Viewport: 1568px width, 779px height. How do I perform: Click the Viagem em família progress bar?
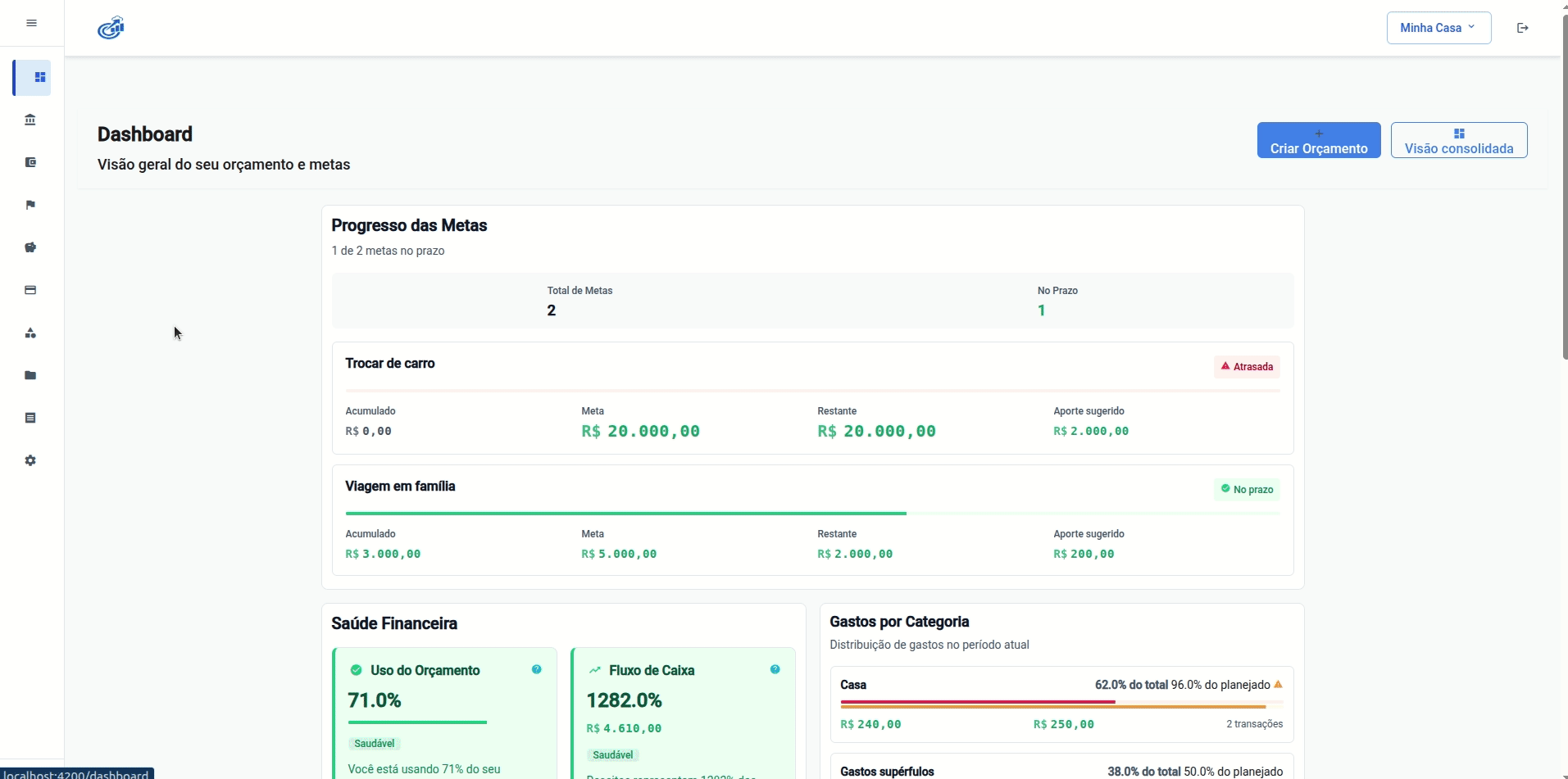[x=811, y=514]
